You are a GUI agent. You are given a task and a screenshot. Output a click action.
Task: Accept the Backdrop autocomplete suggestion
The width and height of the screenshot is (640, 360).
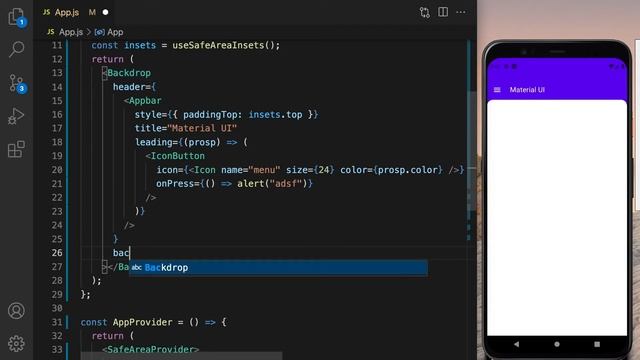pyautogui.click(x=278, y=268)
